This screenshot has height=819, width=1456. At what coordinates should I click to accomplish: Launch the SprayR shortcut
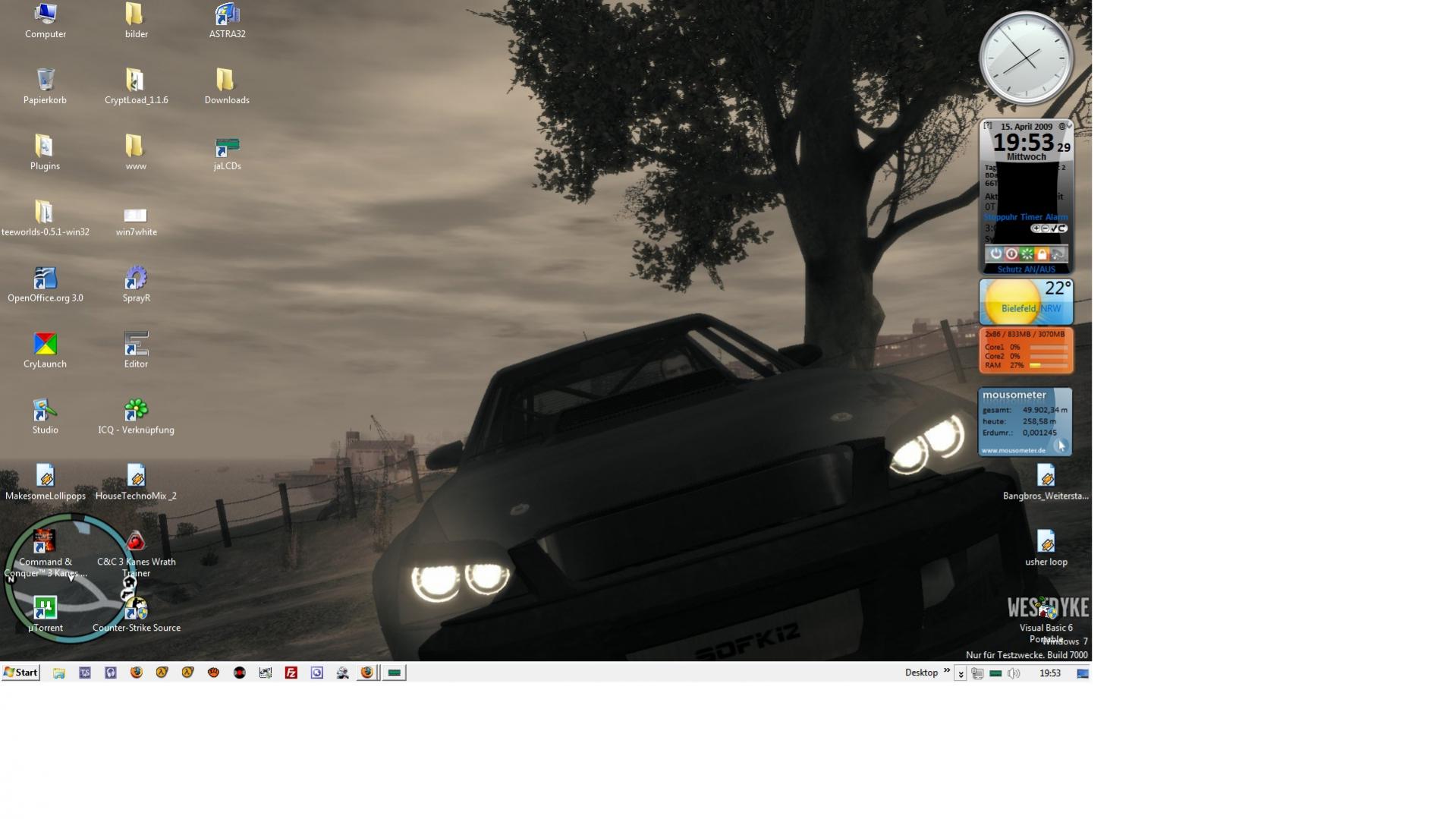coord(136,284)
